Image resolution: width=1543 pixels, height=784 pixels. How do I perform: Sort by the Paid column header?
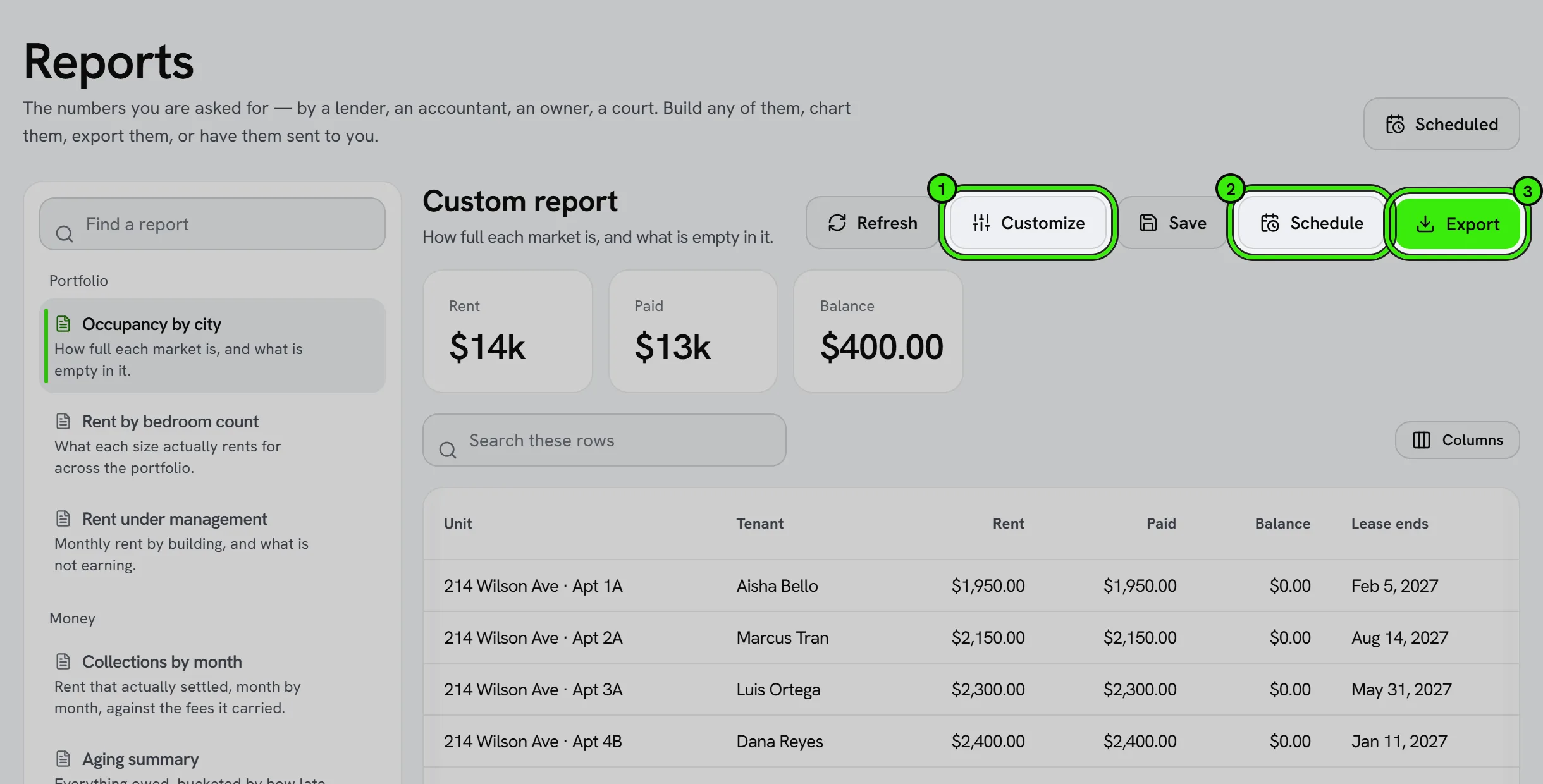tap(1161, 524)
